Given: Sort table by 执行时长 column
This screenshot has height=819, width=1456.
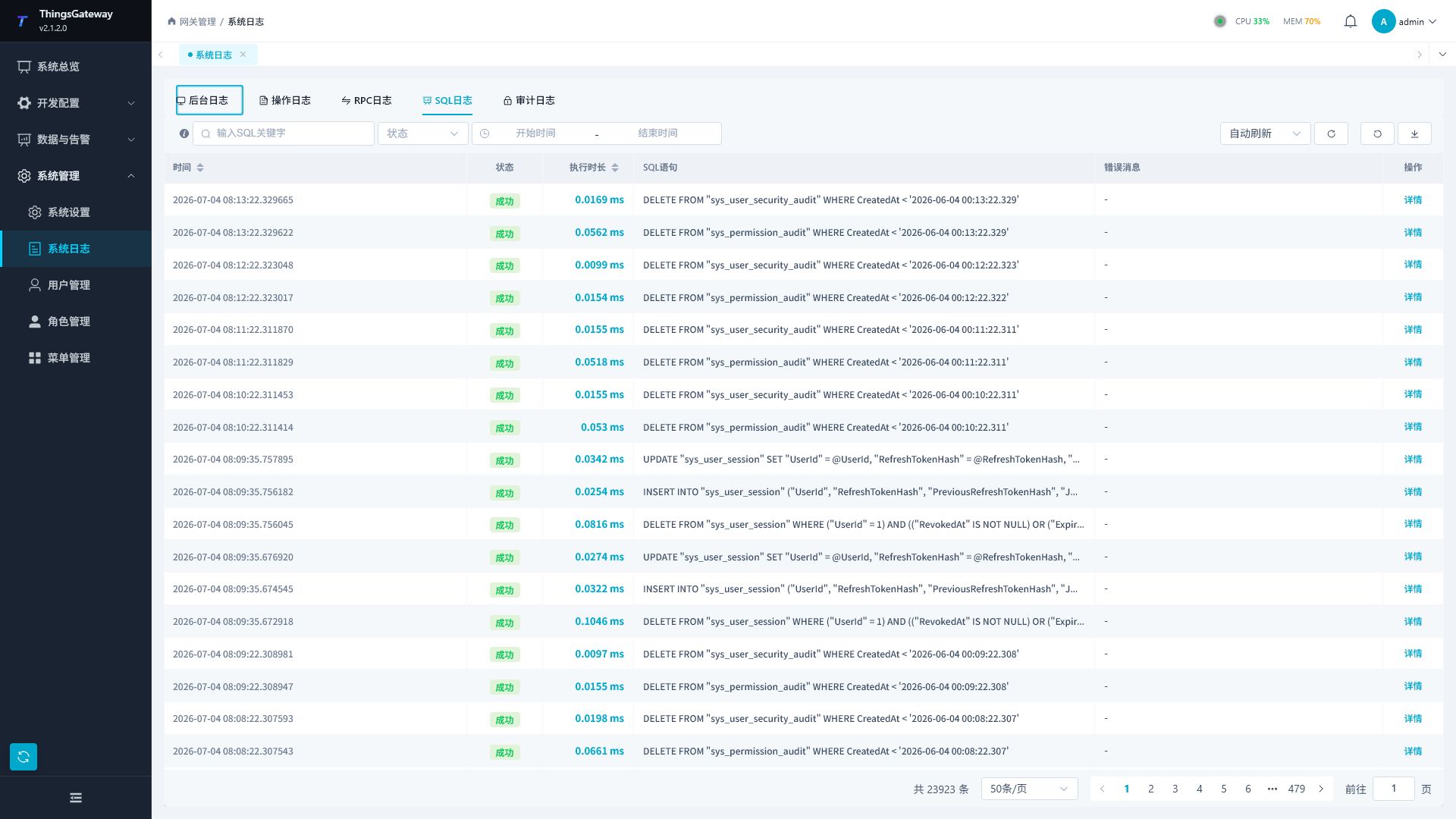Looking at the screenshot, I should 615,168.
